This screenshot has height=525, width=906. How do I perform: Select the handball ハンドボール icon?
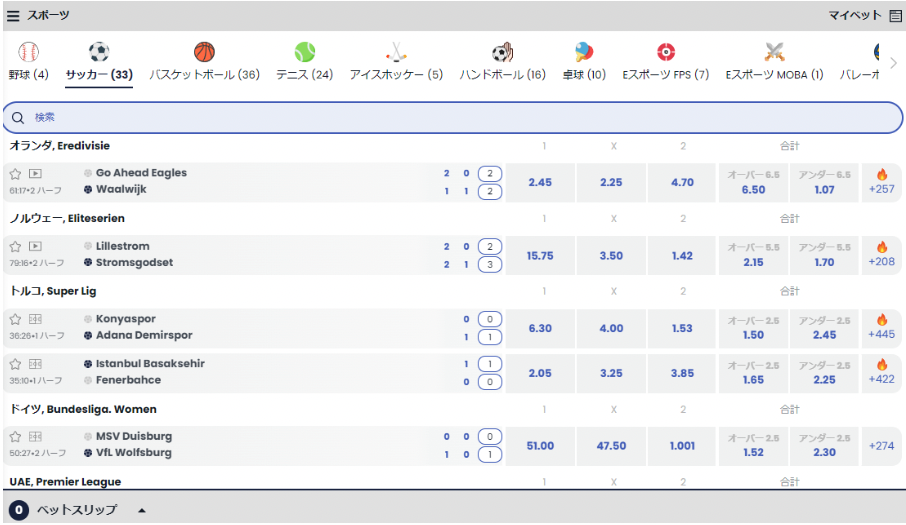click(x=502, y=52)
